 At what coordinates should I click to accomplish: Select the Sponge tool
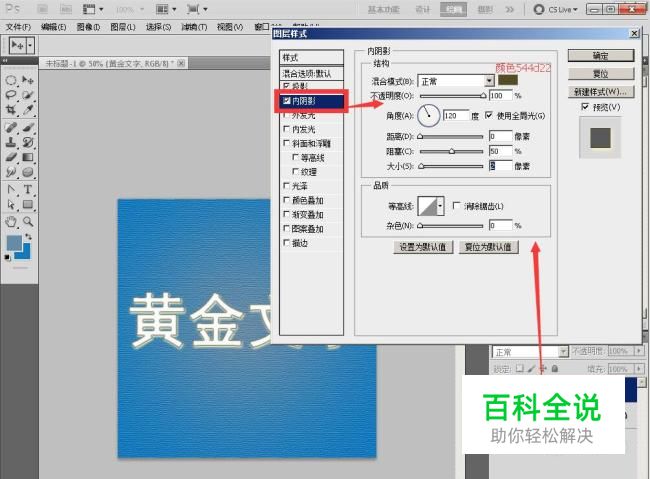pyautogui.click(x=28, y=172)
